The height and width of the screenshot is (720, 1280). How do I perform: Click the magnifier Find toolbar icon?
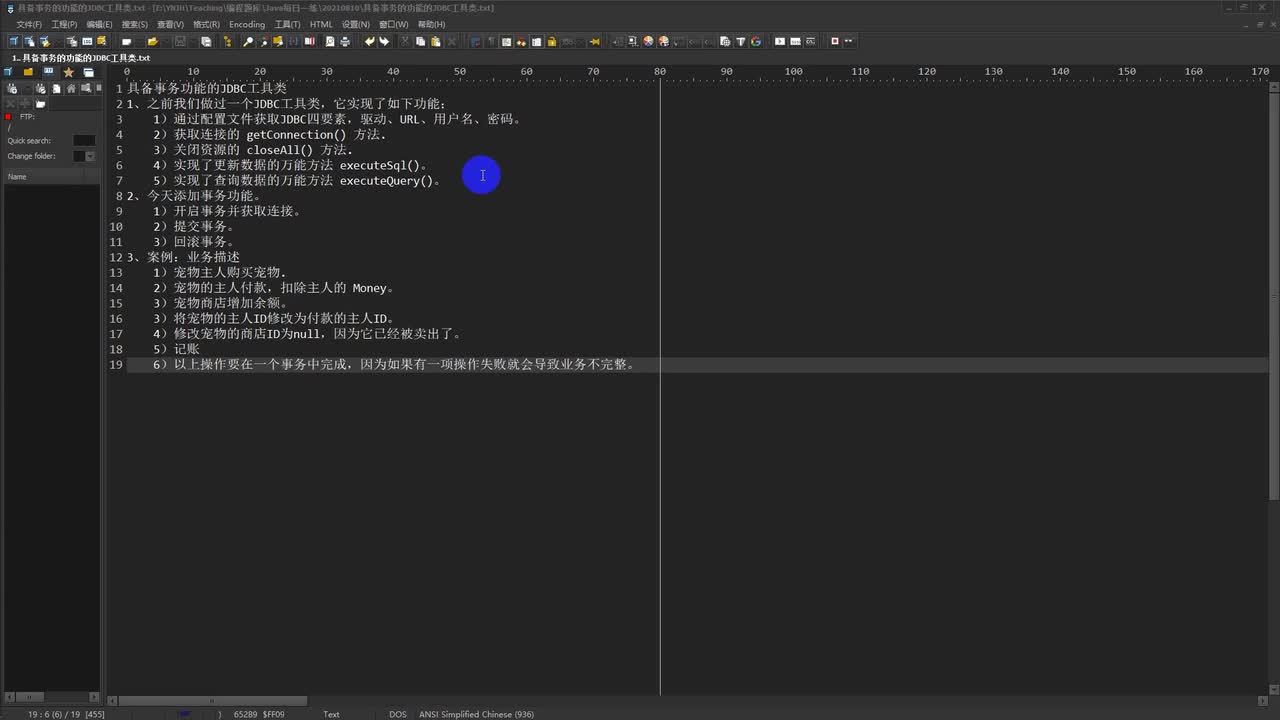pyautogui.click(x=248, y=41)
